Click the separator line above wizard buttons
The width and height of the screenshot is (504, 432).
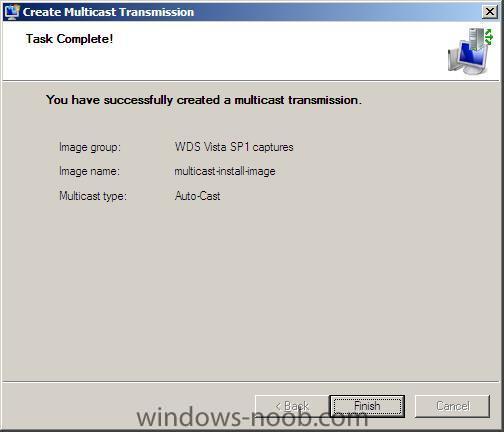pyautogui.click(x=251, y=382)
